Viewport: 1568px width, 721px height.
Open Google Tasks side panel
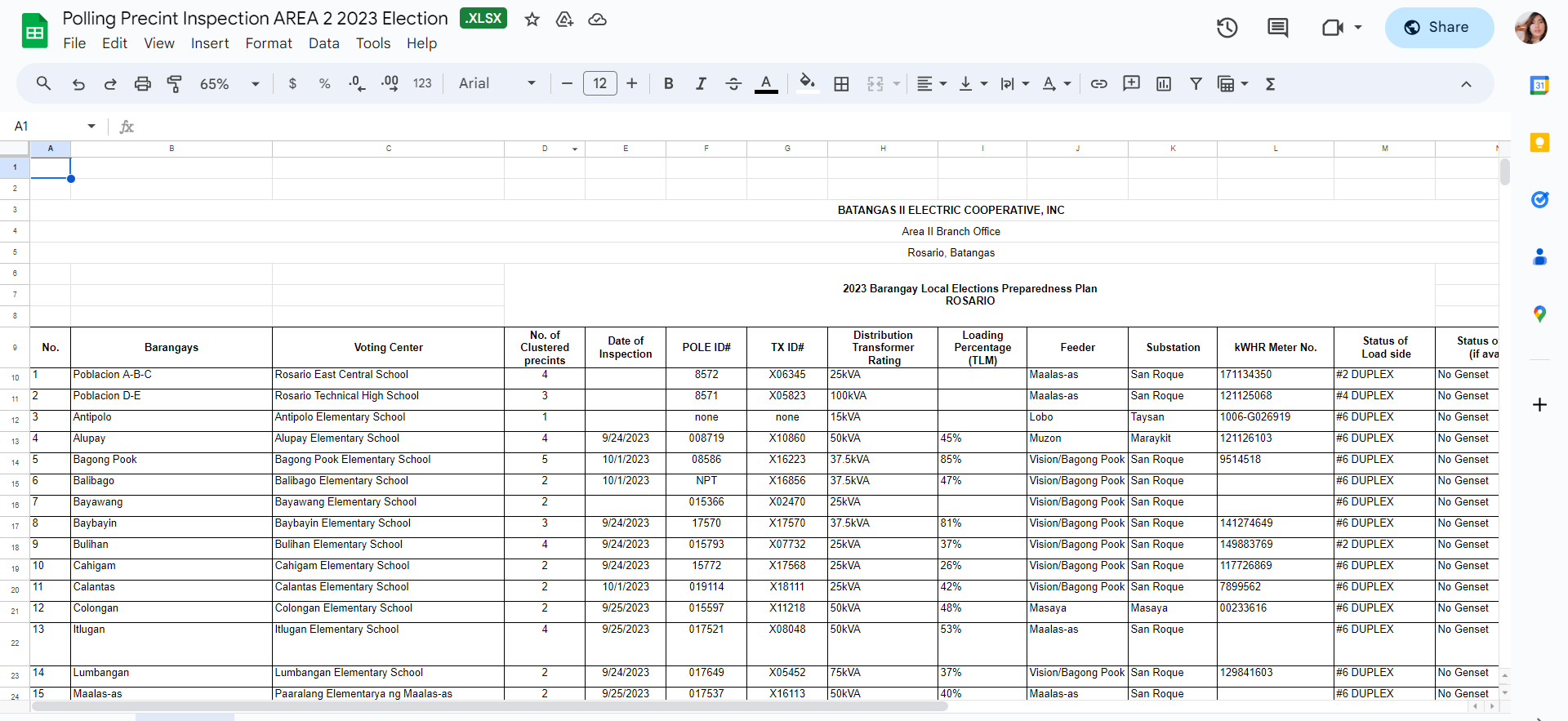[1539, 200]
